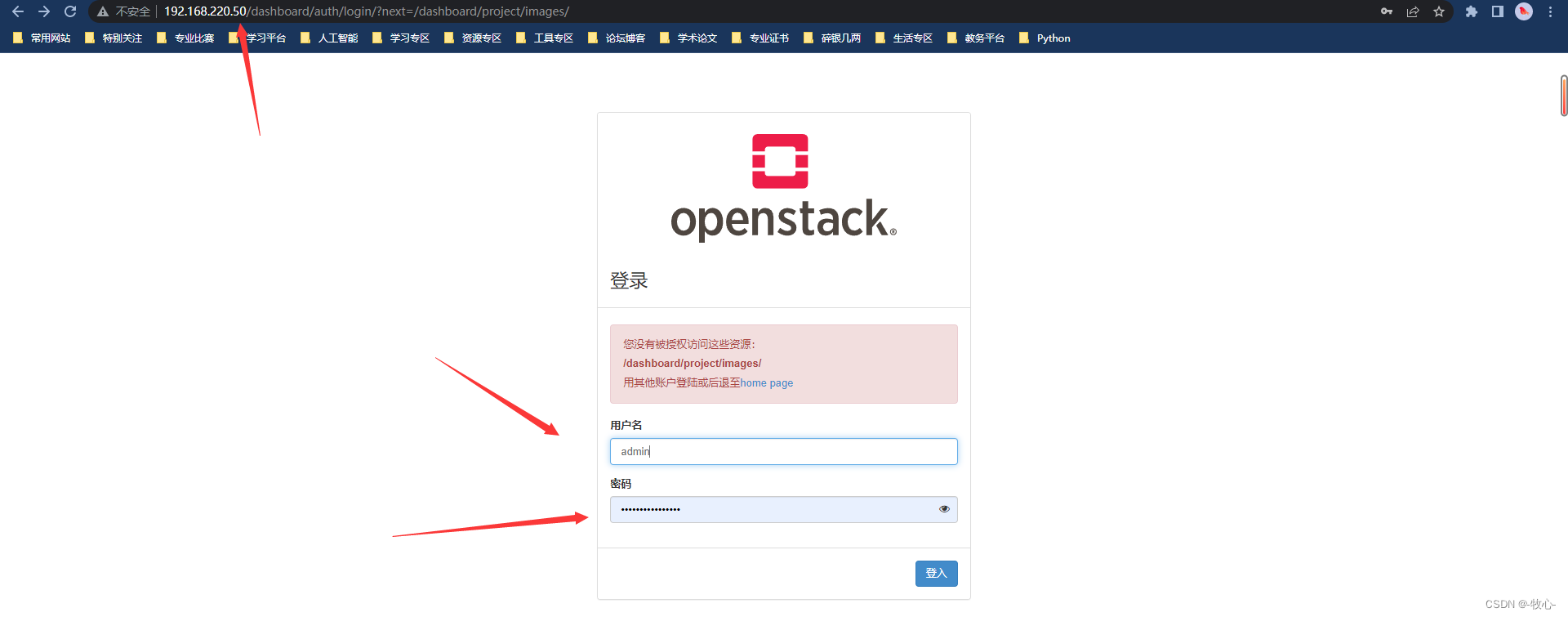Open the 资源专区 bookmark folder
This screenshot has height=617, width=1568.
tap(473, 38)
